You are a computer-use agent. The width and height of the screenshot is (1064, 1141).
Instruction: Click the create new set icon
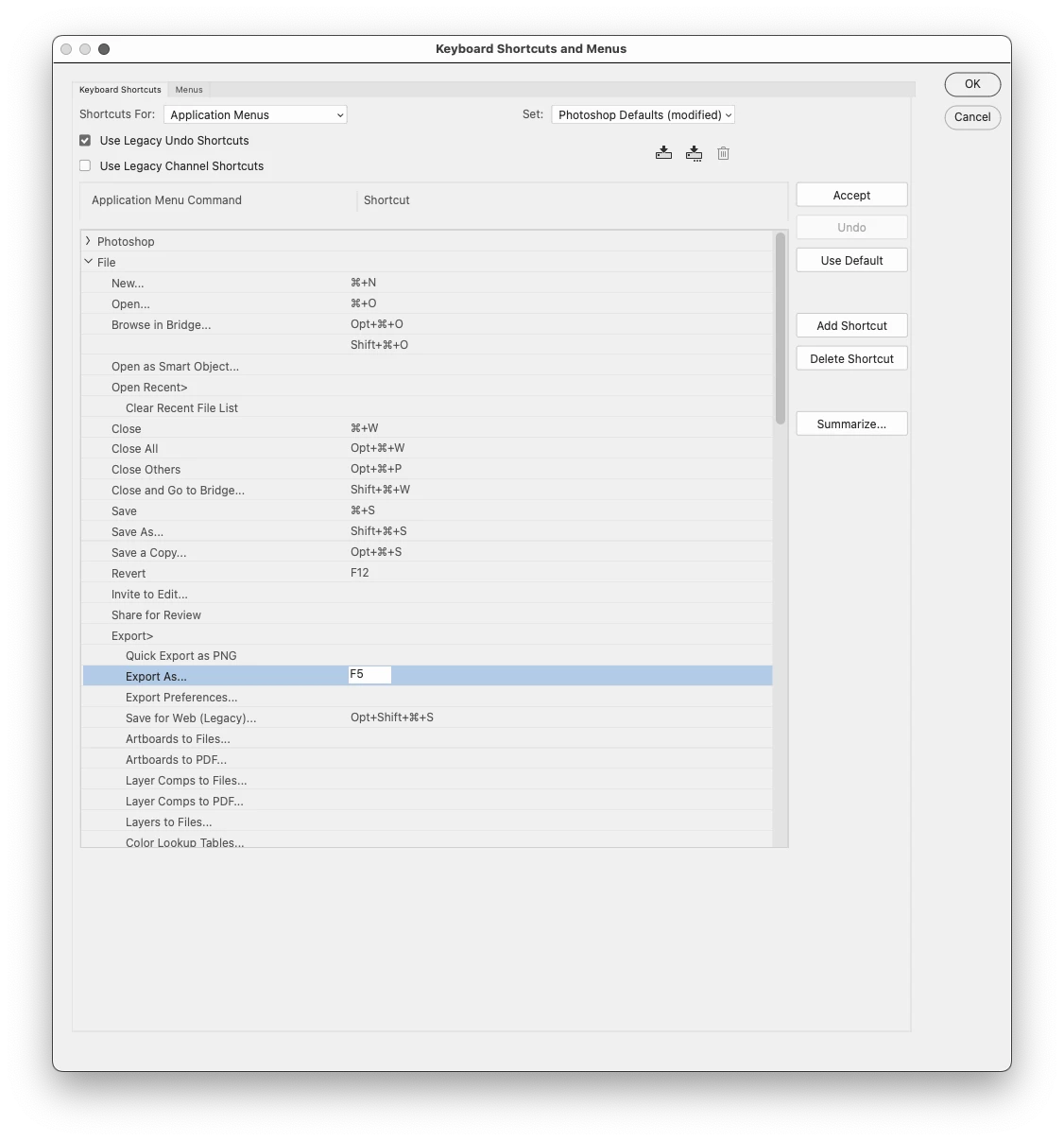[x=694, y=153]
